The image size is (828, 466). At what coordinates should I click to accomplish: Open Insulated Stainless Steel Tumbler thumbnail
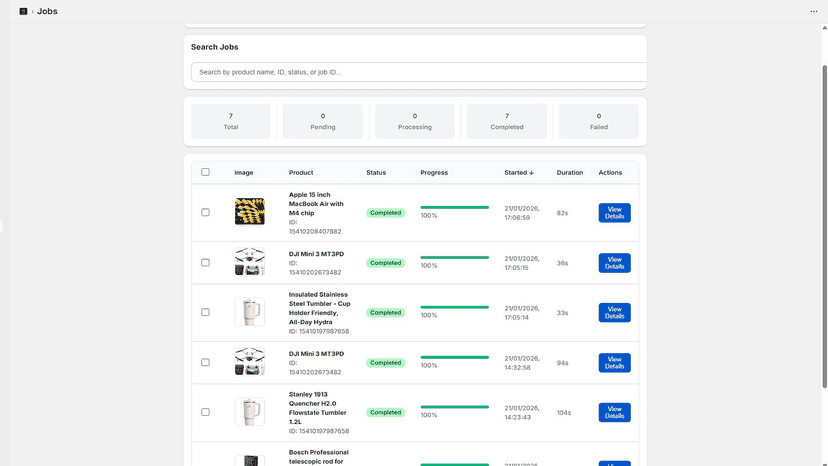pos(250,312)
